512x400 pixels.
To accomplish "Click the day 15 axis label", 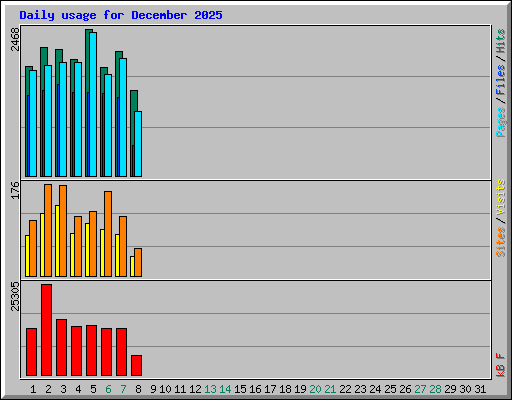I will pos(240,389).
